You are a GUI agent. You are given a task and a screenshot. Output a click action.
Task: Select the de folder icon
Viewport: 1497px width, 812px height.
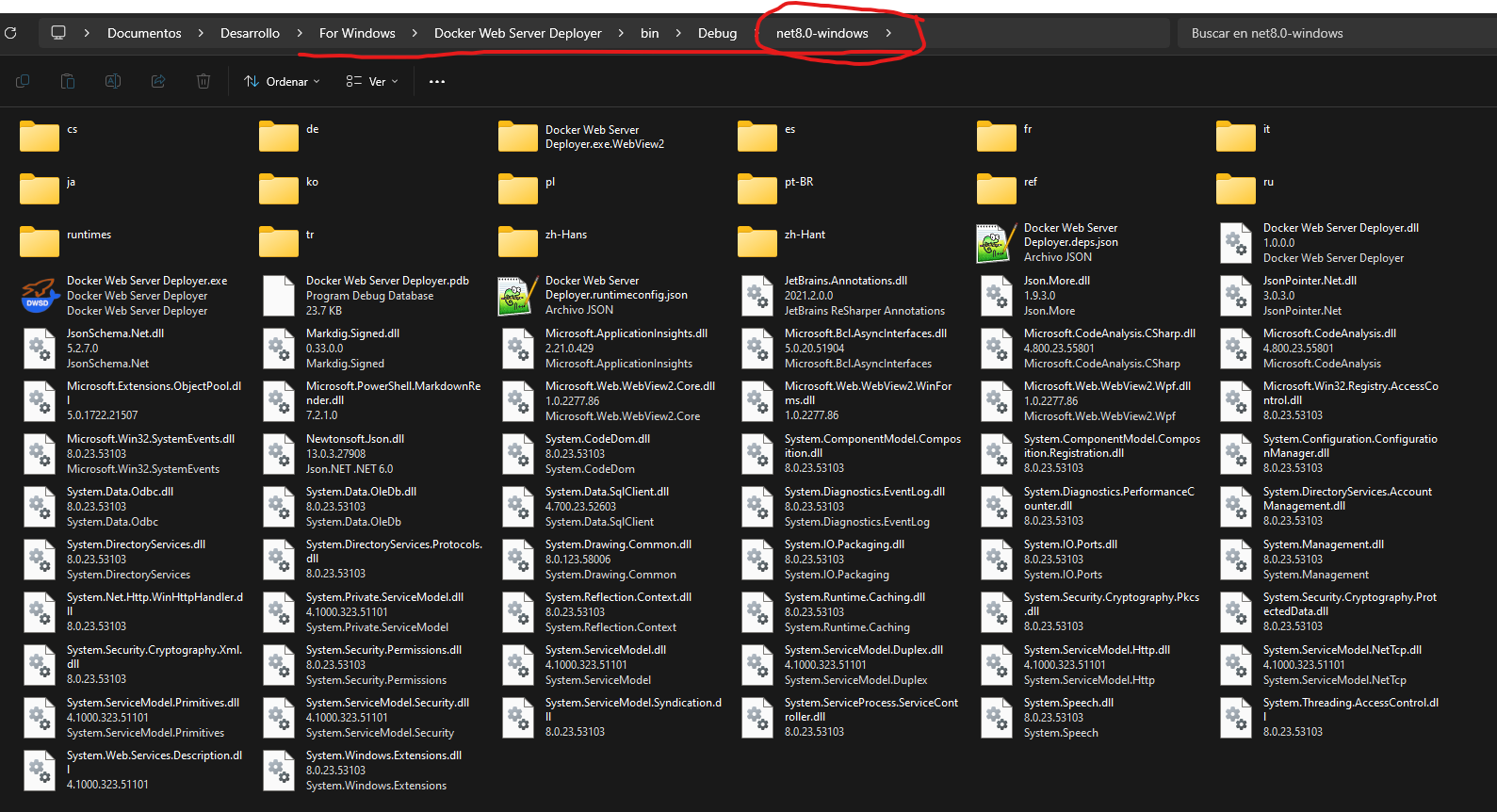pos(279,137)
